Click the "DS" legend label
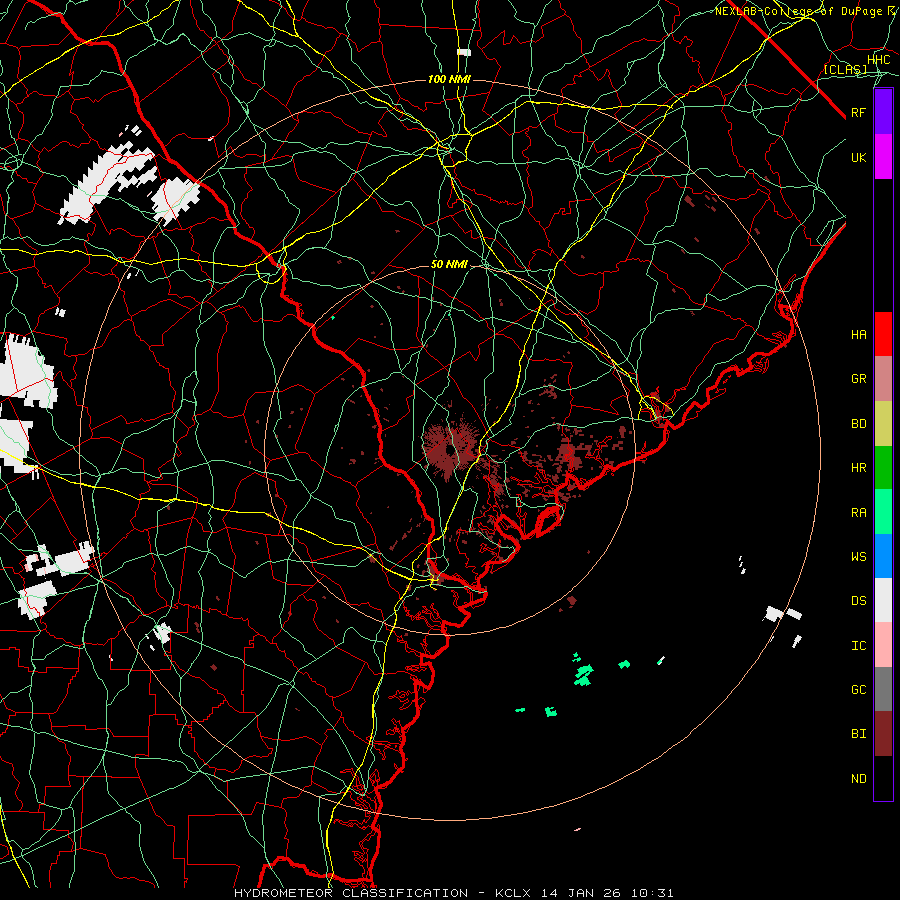Viewport: 900px width, 900px height. pos(858,601)
